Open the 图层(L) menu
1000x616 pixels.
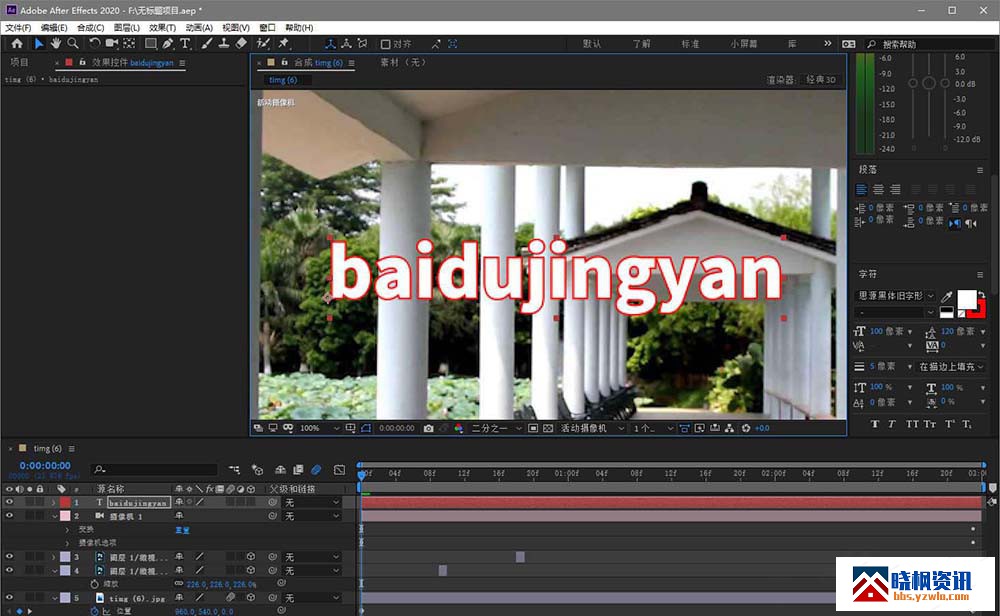tap(126, 27)
